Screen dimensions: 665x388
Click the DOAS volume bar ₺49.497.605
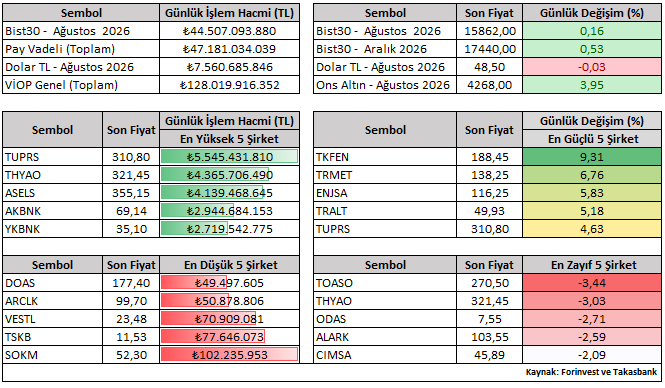(229, 283)
